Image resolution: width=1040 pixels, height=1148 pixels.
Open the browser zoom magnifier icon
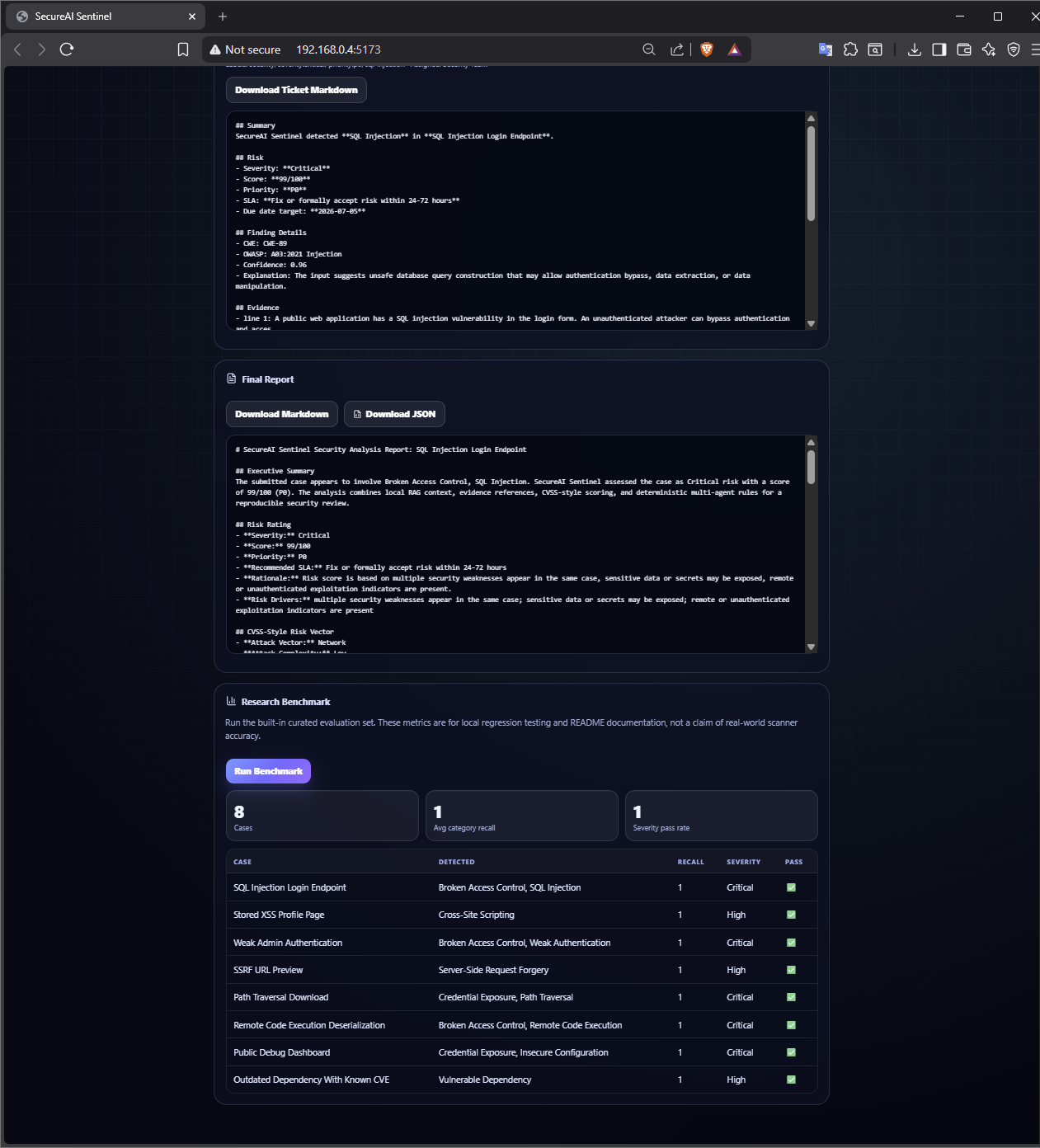point(649,49)
